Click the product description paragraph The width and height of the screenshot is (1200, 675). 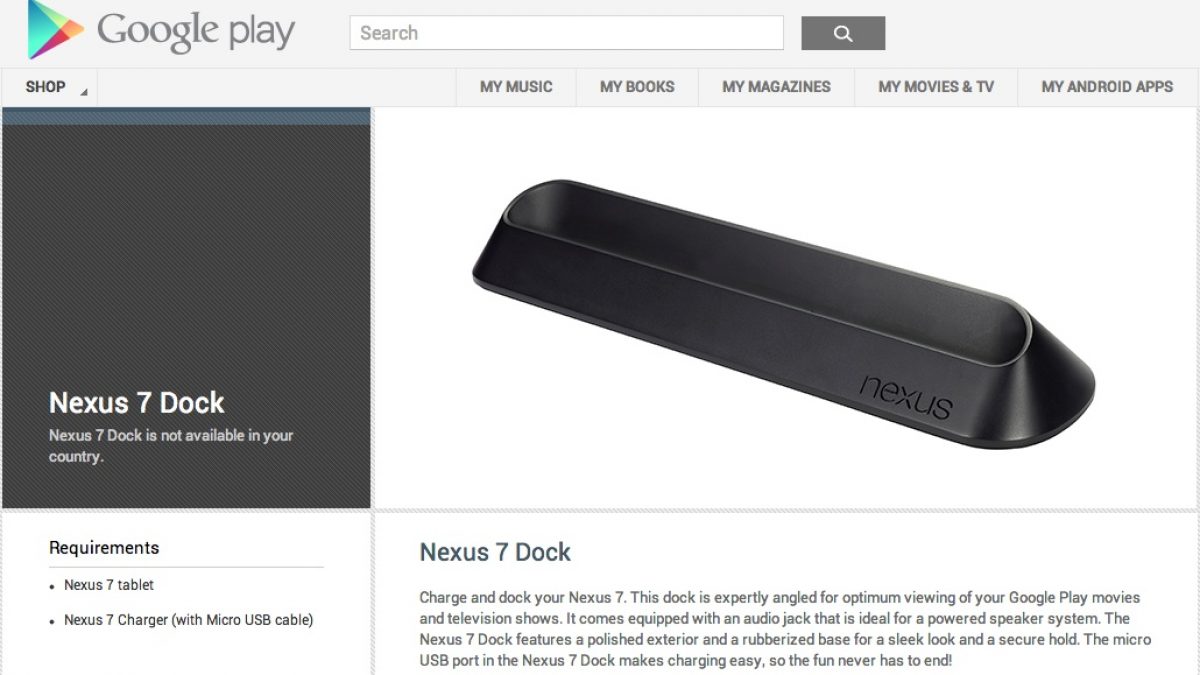(785, 629)
